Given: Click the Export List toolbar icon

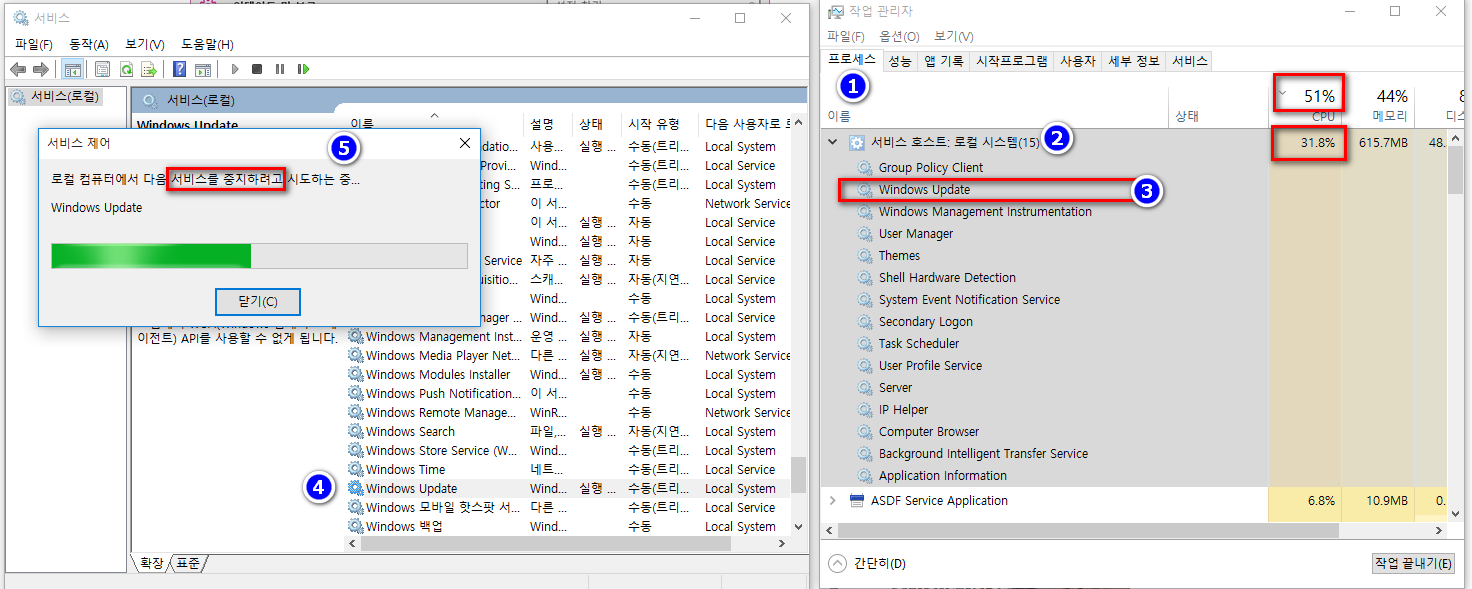Looking at the screenshot, I should tap(149, 69).
